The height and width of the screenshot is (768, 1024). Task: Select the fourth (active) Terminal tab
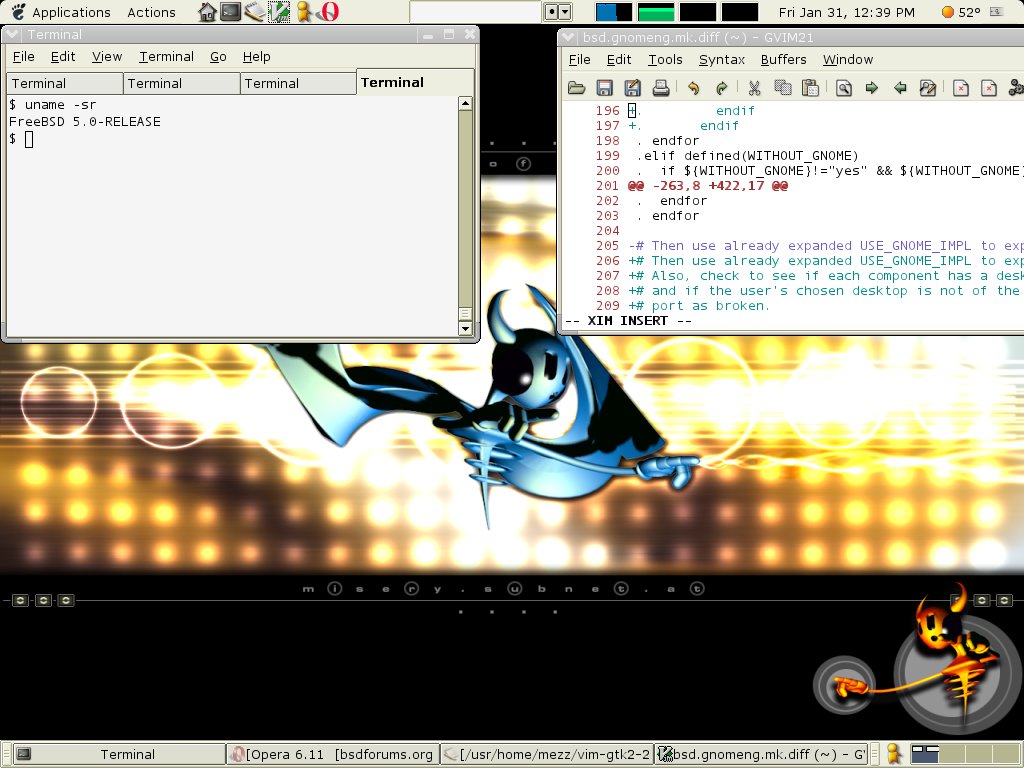[x=415, y=82]
